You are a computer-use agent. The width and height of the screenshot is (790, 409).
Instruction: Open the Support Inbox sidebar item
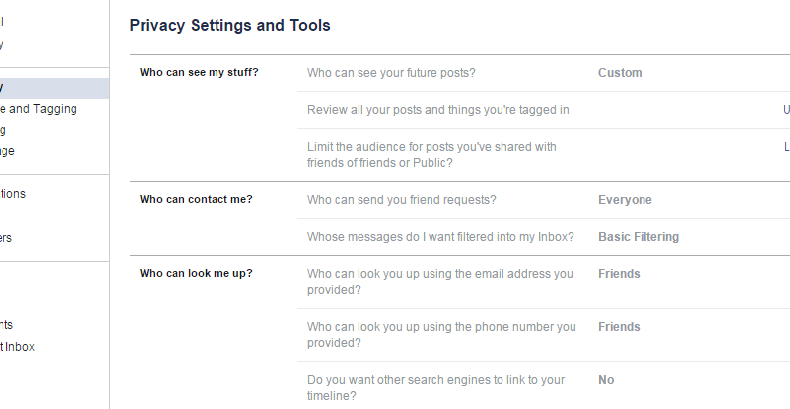click(x=20, y=347)
